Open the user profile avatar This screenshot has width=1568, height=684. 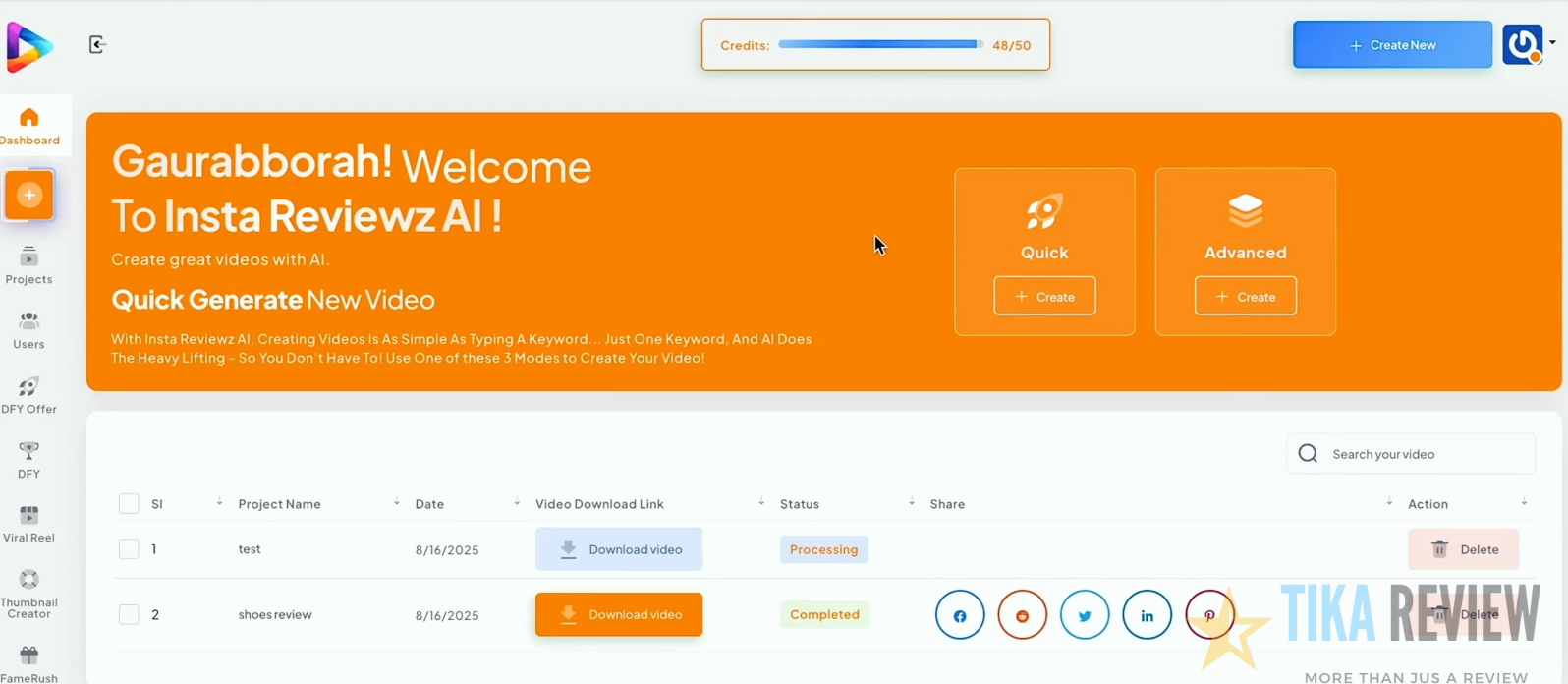click(x=1523, y=44)
